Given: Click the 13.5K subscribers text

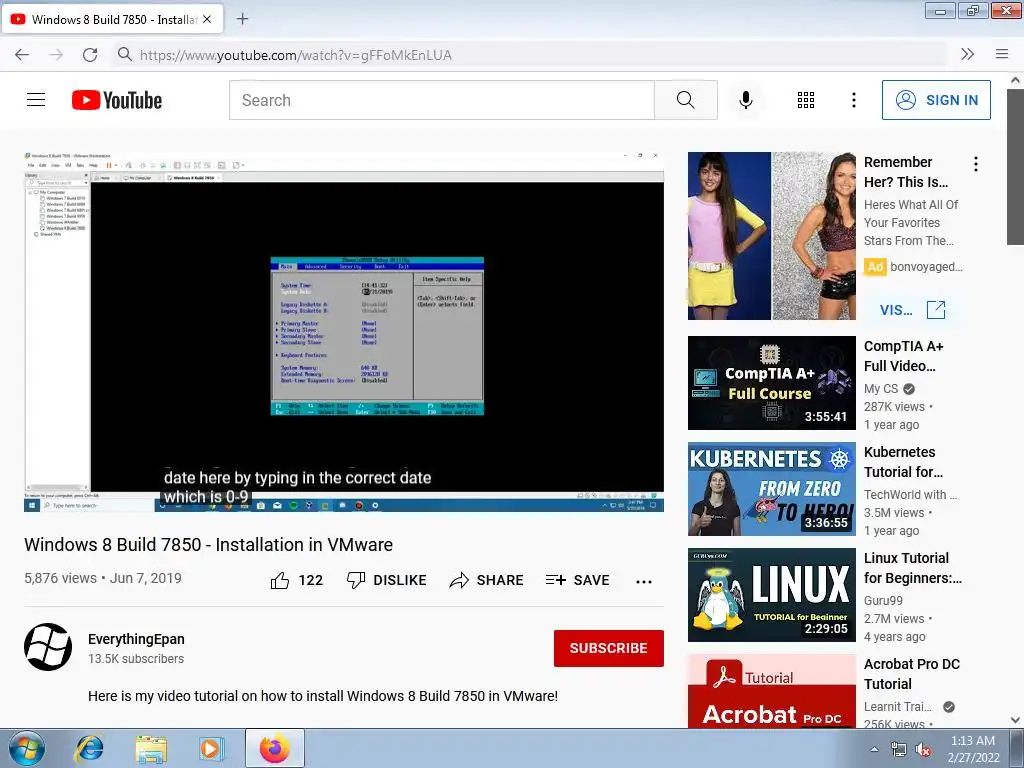Looking at the screenshot, I should [x=136, y=659].
